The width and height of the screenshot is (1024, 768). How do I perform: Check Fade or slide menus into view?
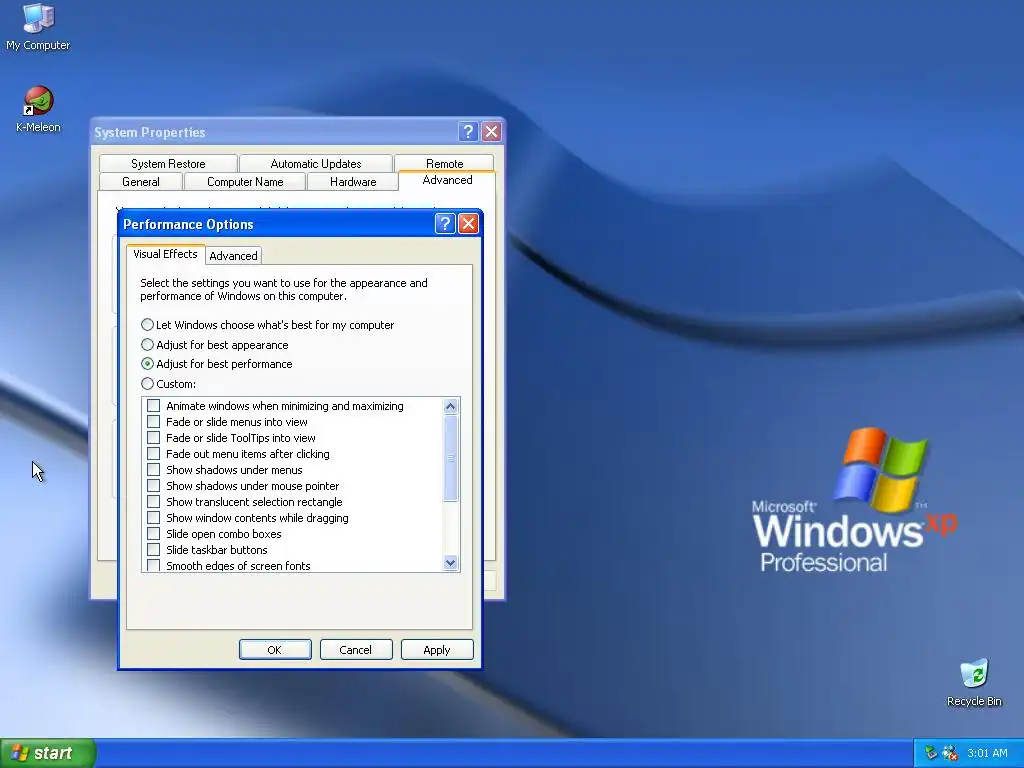coord(153,422)
